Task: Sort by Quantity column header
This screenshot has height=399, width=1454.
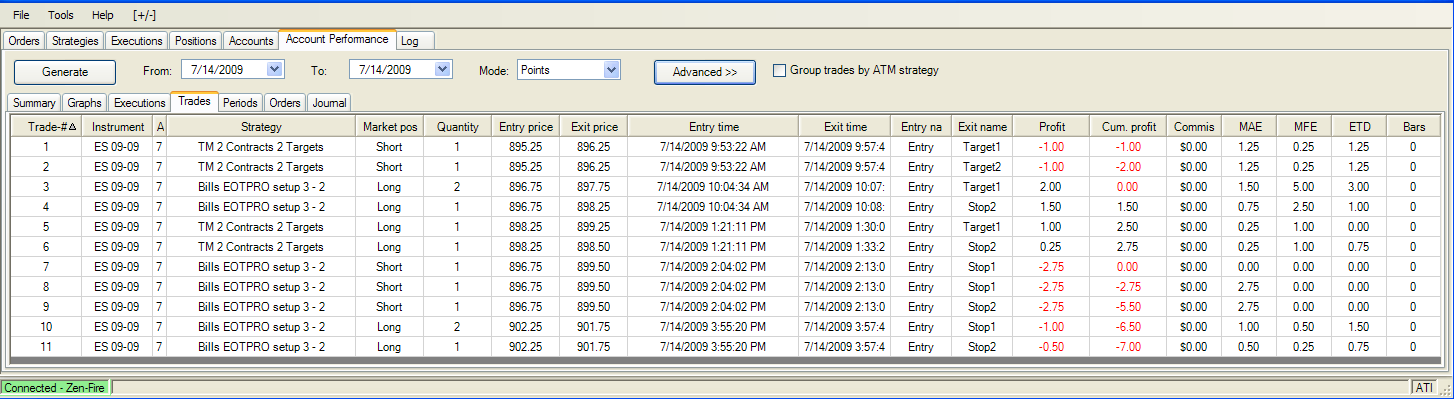Action: tap(457, 127)
